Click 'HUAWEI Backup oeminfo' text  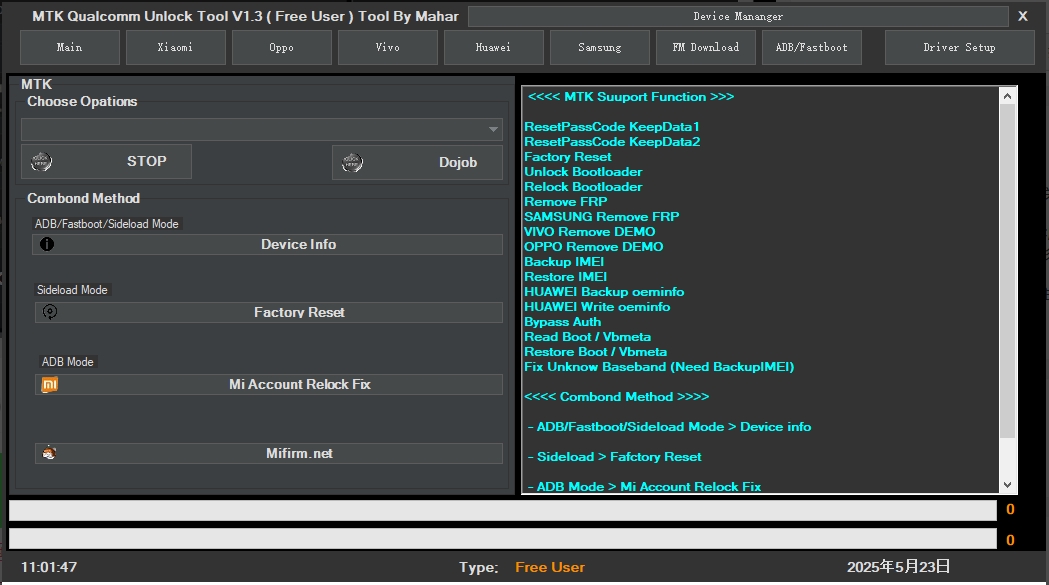click(x=604, y=292)
